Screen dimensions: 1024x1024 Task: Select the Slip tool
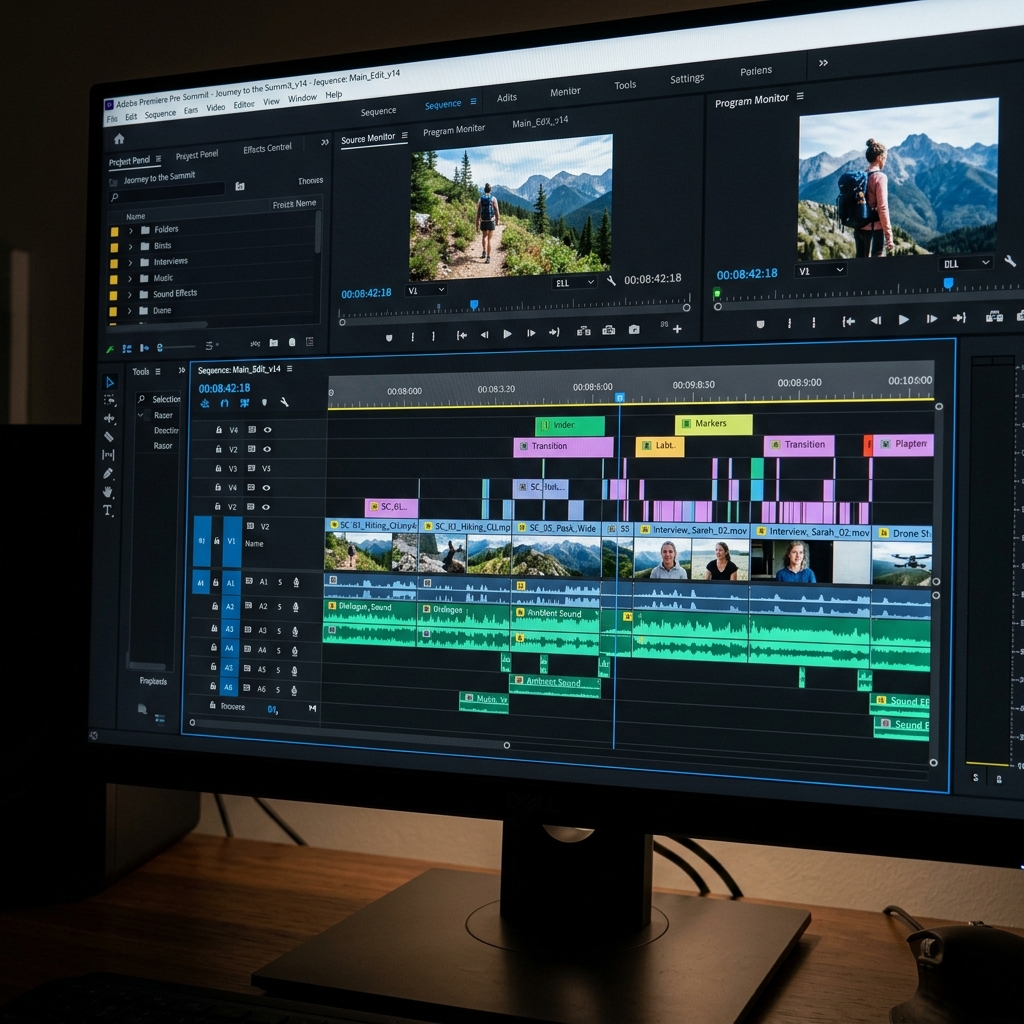pyautogui.click(x=108, y=455)
